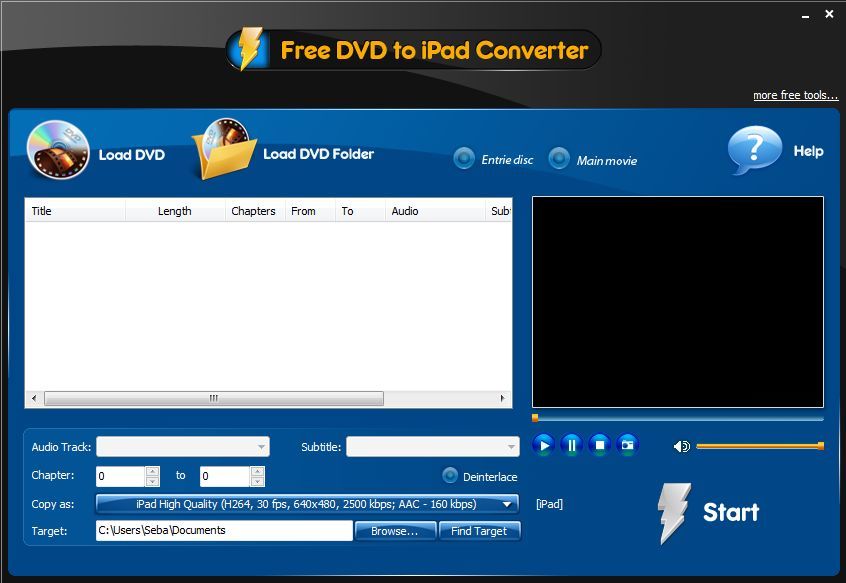The width and height of the screenshot is (846, 583).
Task: Click the Load DVD Folder icon
Action: coord(224,150)
